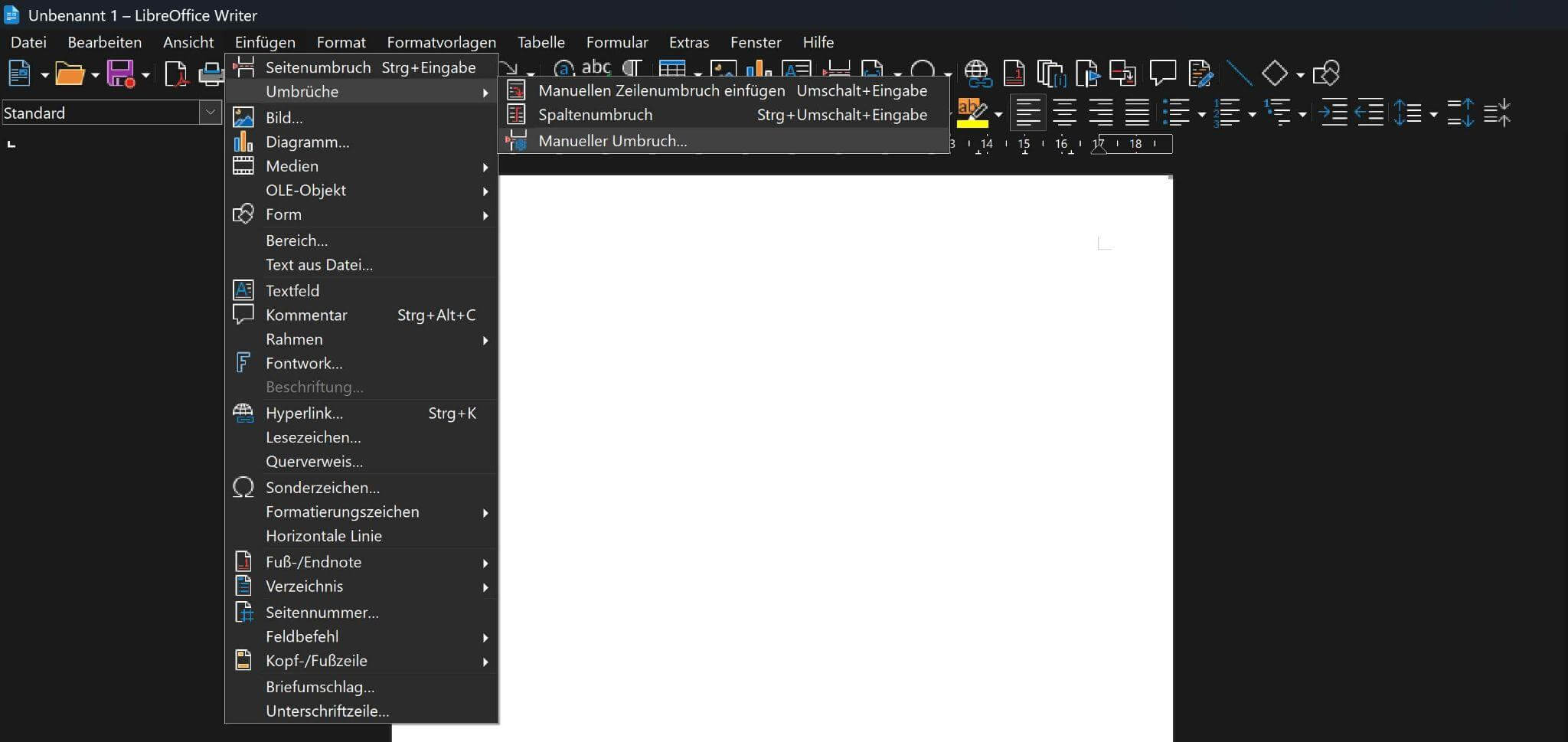Image resolution: width=1568 pixels, height=742 pixels.
Task: Expand the Formatierungszeichen submenu
Action: coord(342,512)
